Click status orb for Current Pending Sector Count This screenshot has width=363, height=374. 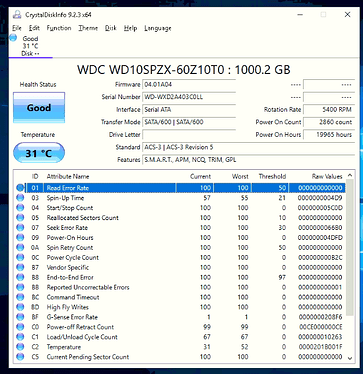20,357
